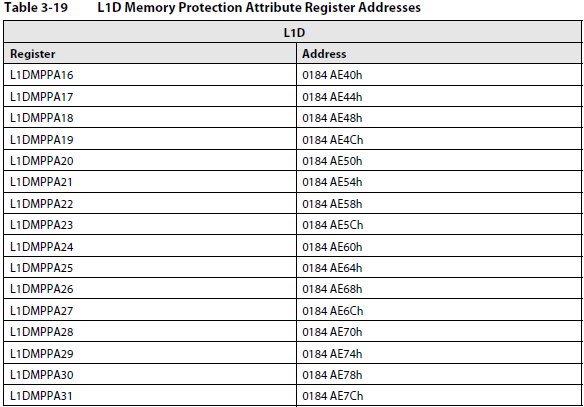Select the L1DMPPA16 register cell
584x407 pixels.
click(150, 75)
